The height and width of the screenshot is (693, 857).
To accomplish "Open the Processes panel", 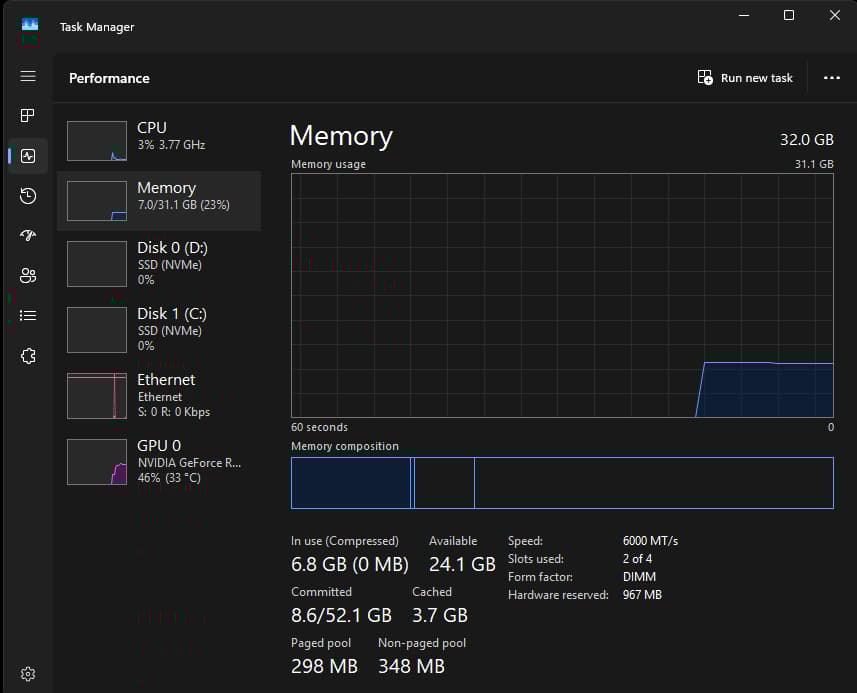I will click(27, 115).
